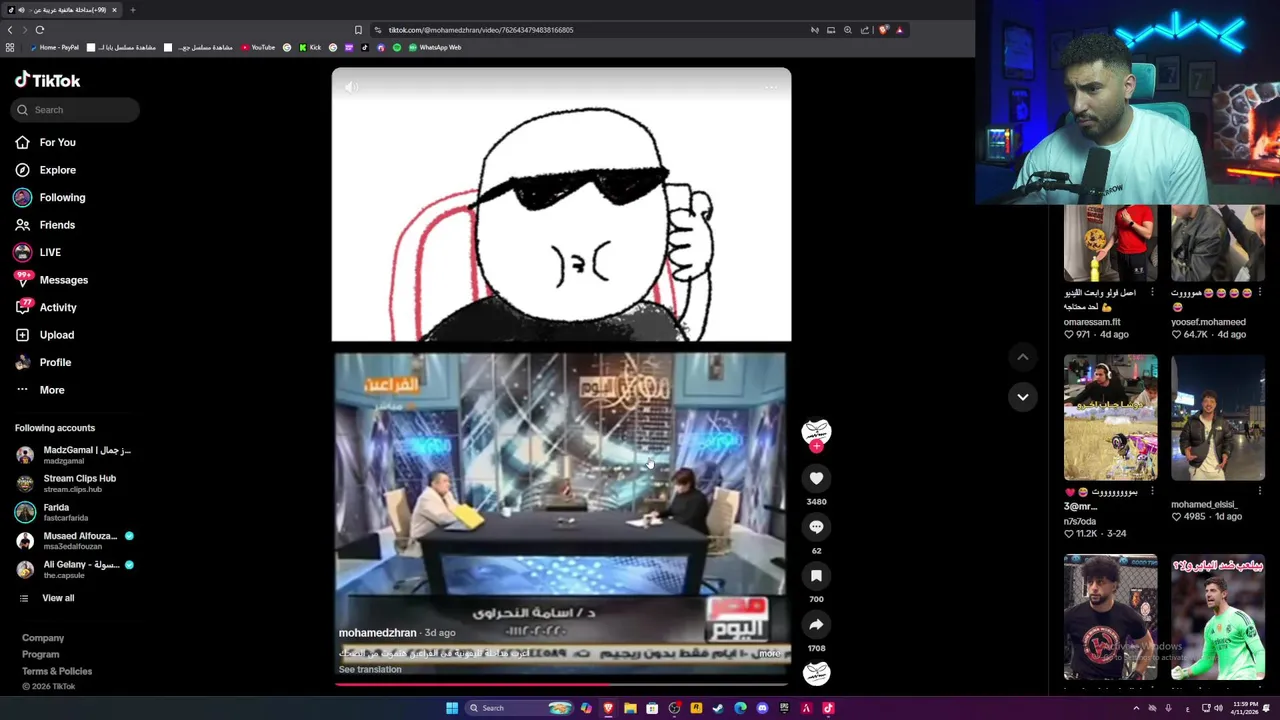Screen dimensions: 1280x720
Task: Open the Musaed Alfouzan account
Action: click(75, 540)
